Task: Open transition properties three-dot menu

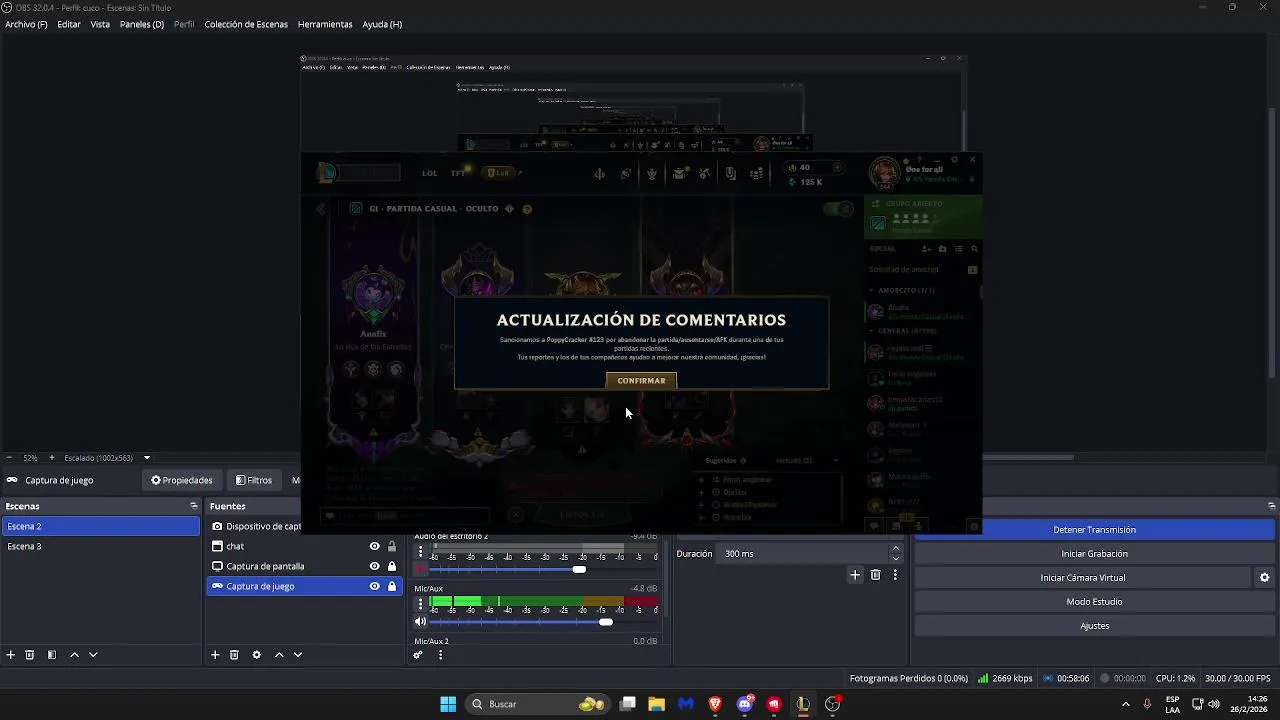Action: click(895, 575)
